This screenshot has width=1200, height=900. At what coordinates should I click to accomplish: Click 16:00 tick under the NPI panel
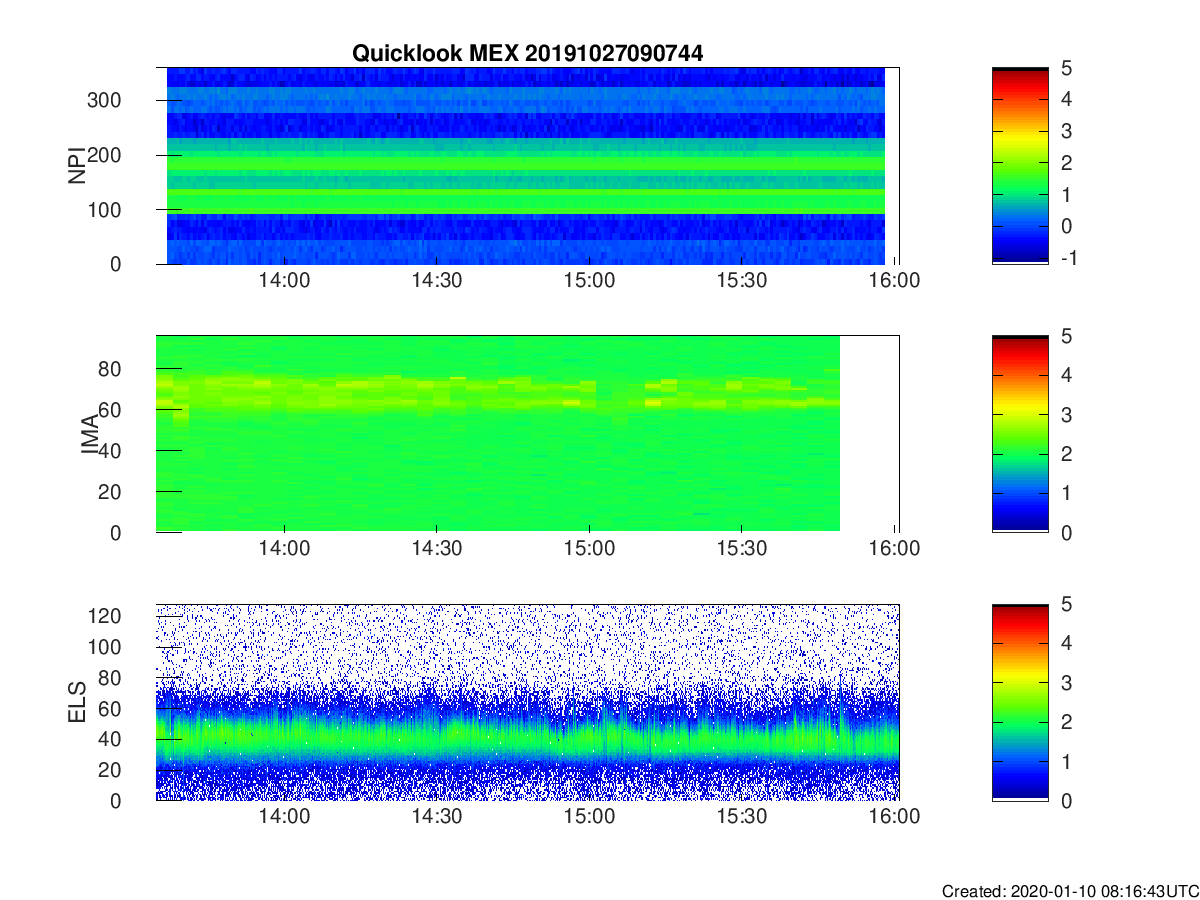coord(894,281)
